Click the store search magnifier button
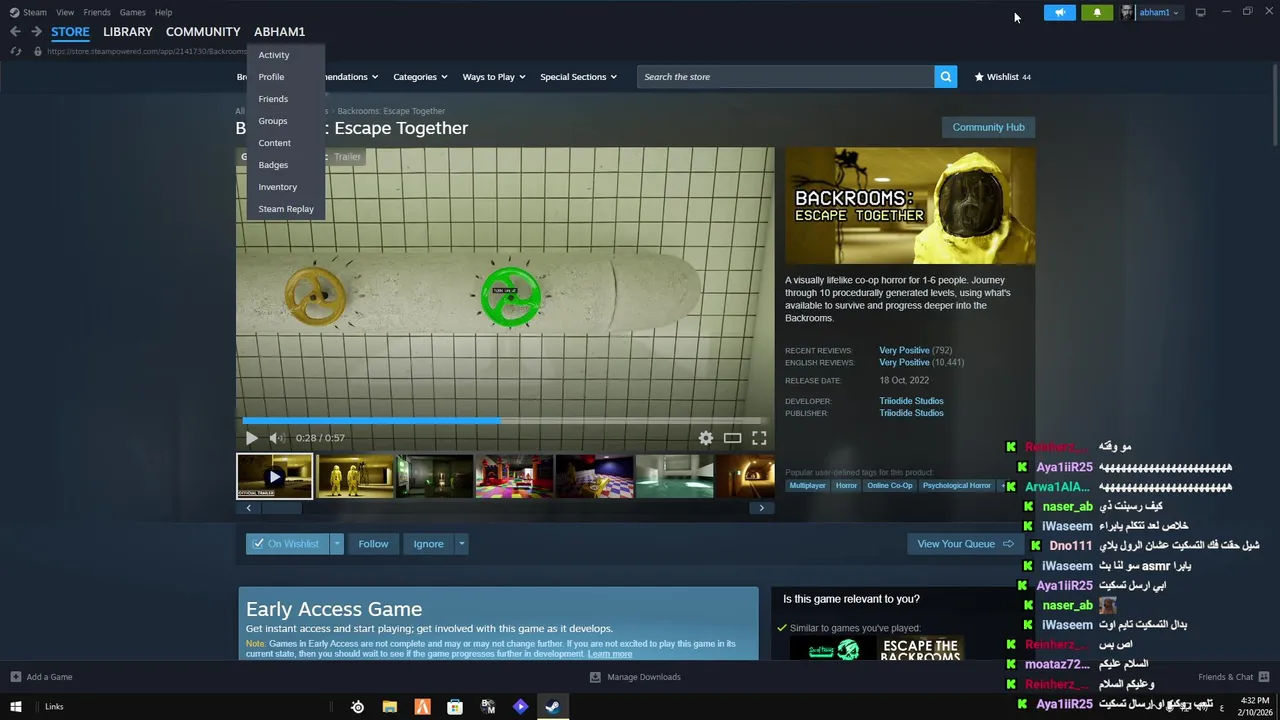 pyautogui.click(x=945, y=77)
